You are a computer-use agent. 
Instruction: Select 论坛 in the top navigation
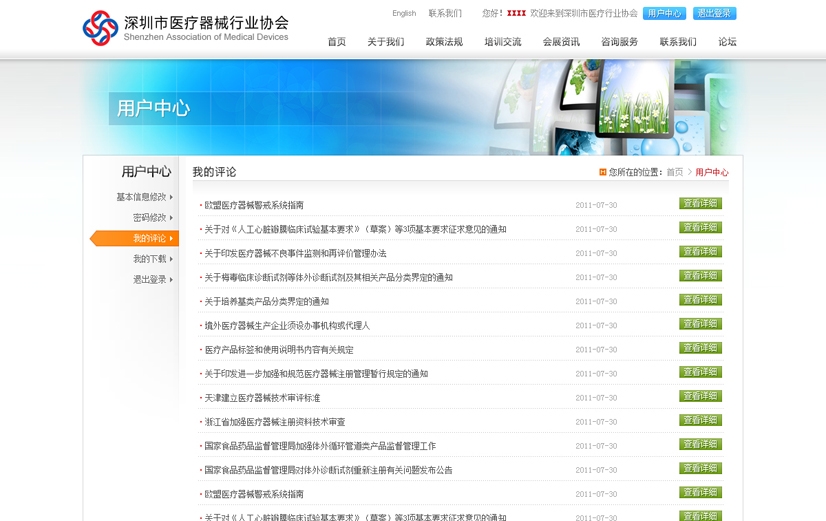click(727, 42)
